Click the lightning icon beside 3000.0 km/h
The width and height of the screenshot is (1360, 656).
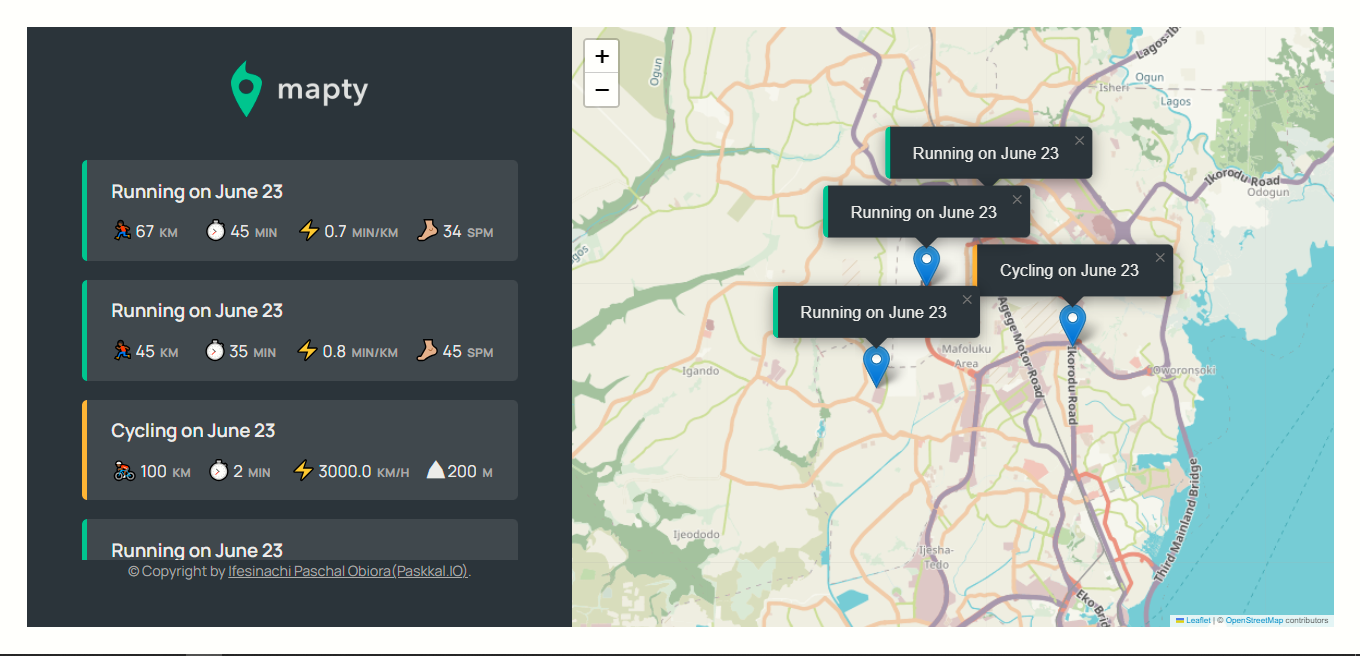coord(303,471)
